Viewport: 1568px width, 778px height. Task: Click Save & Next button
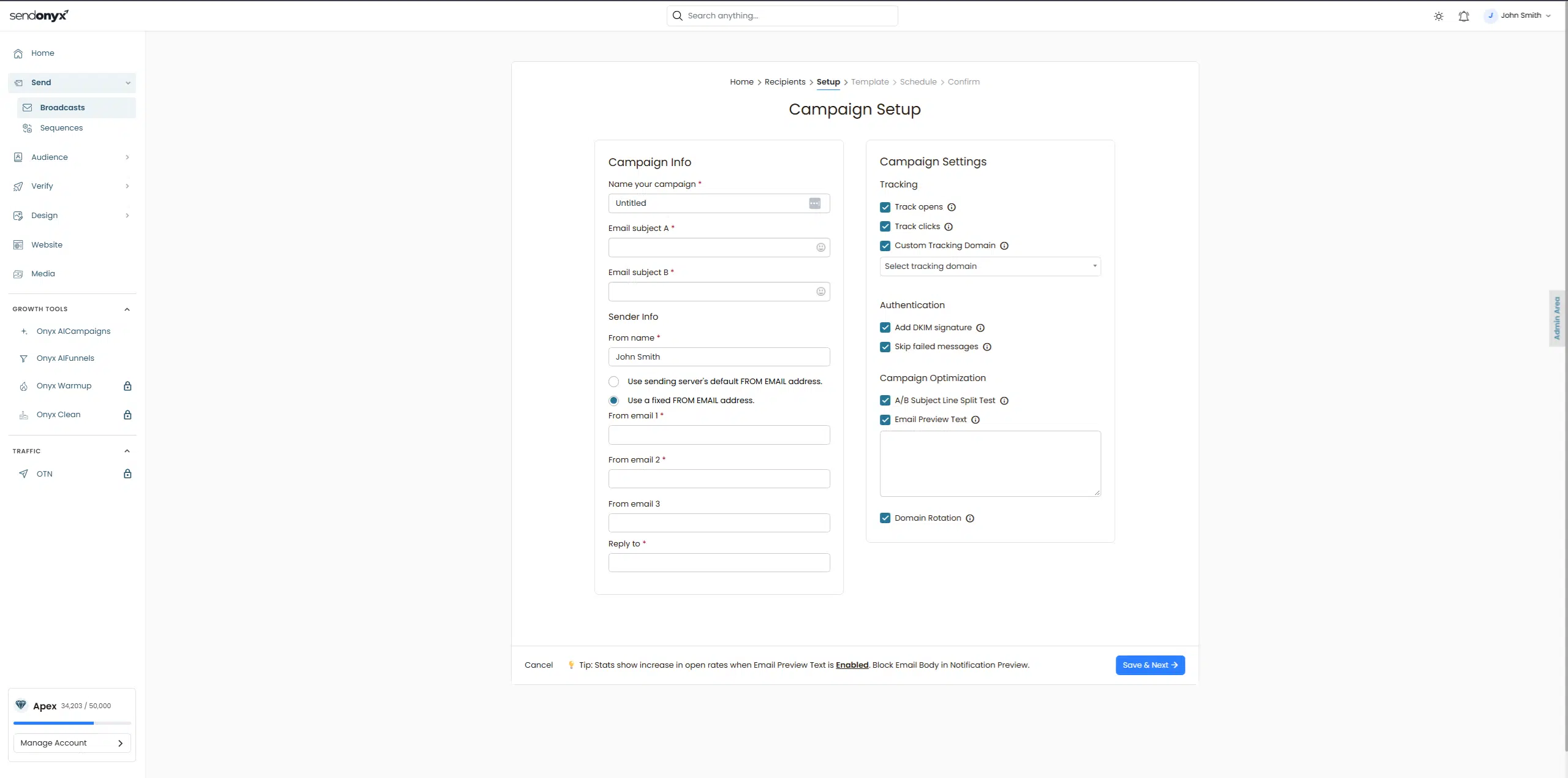tap(1150, 665)
